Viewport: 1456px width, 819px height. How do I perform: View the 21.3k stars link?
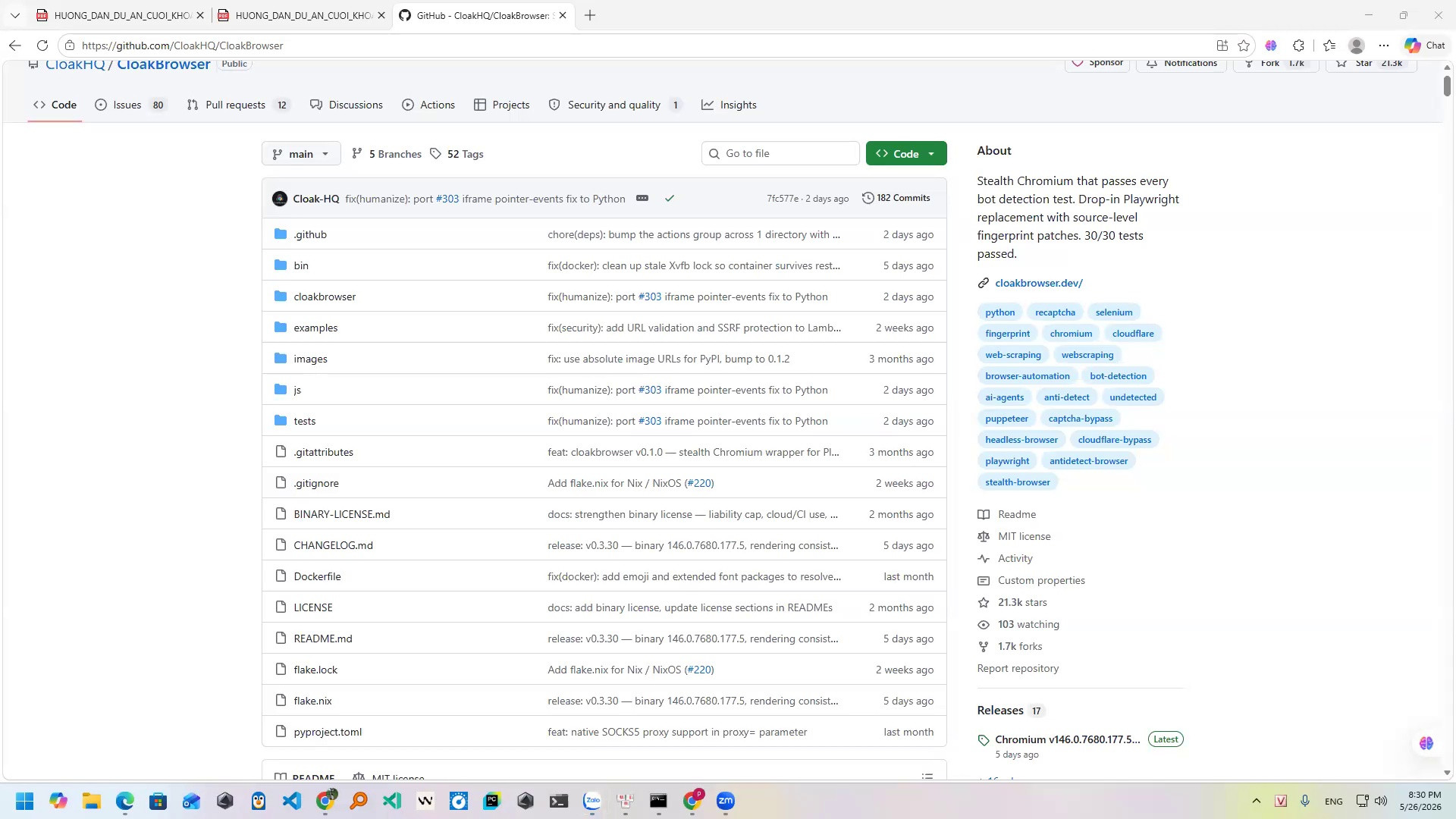tap(1022, 602)
